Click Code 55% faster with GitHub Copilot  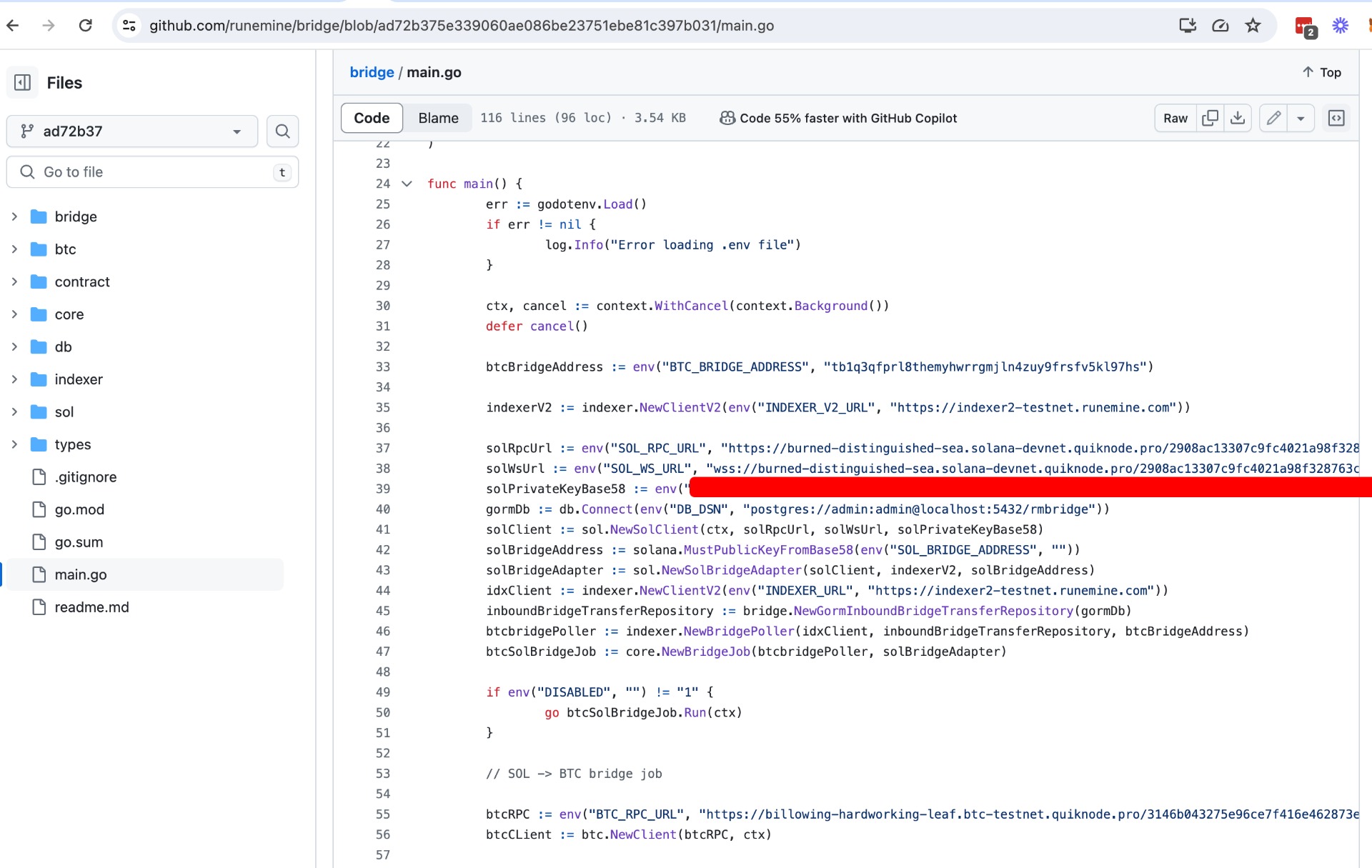pos(847,119)
